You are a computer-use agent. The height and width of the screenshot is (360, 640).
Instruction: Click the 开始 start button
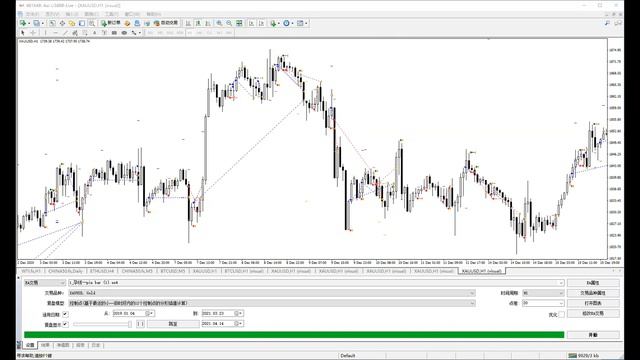point(593,335)
